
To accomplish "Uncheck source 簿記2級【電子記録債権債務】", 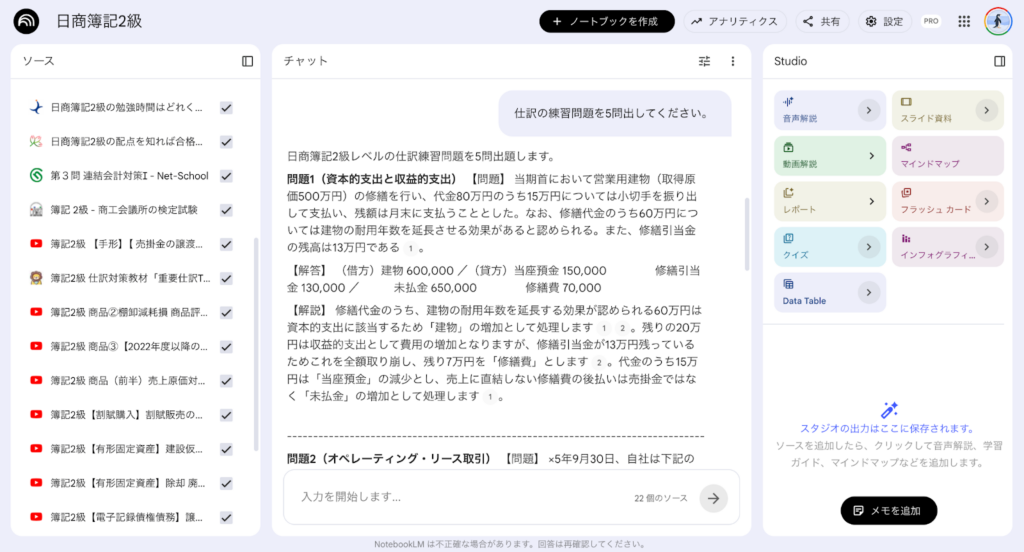I will [226, 517].
